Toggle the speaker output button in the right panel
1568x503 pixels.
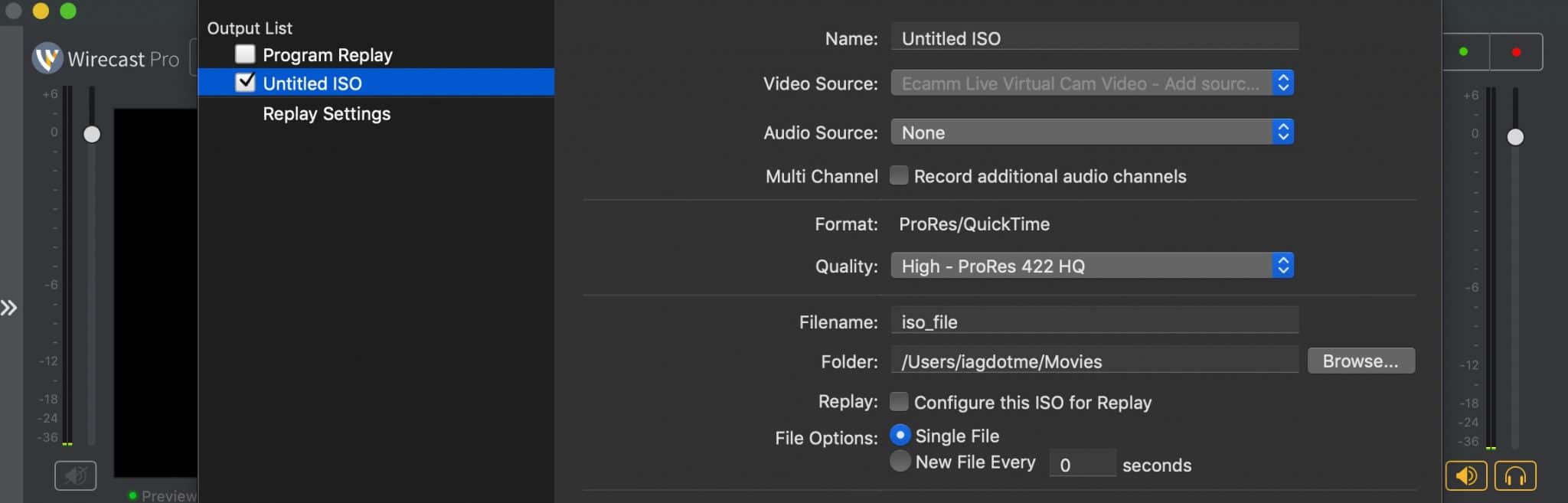tap(1466, 475)
